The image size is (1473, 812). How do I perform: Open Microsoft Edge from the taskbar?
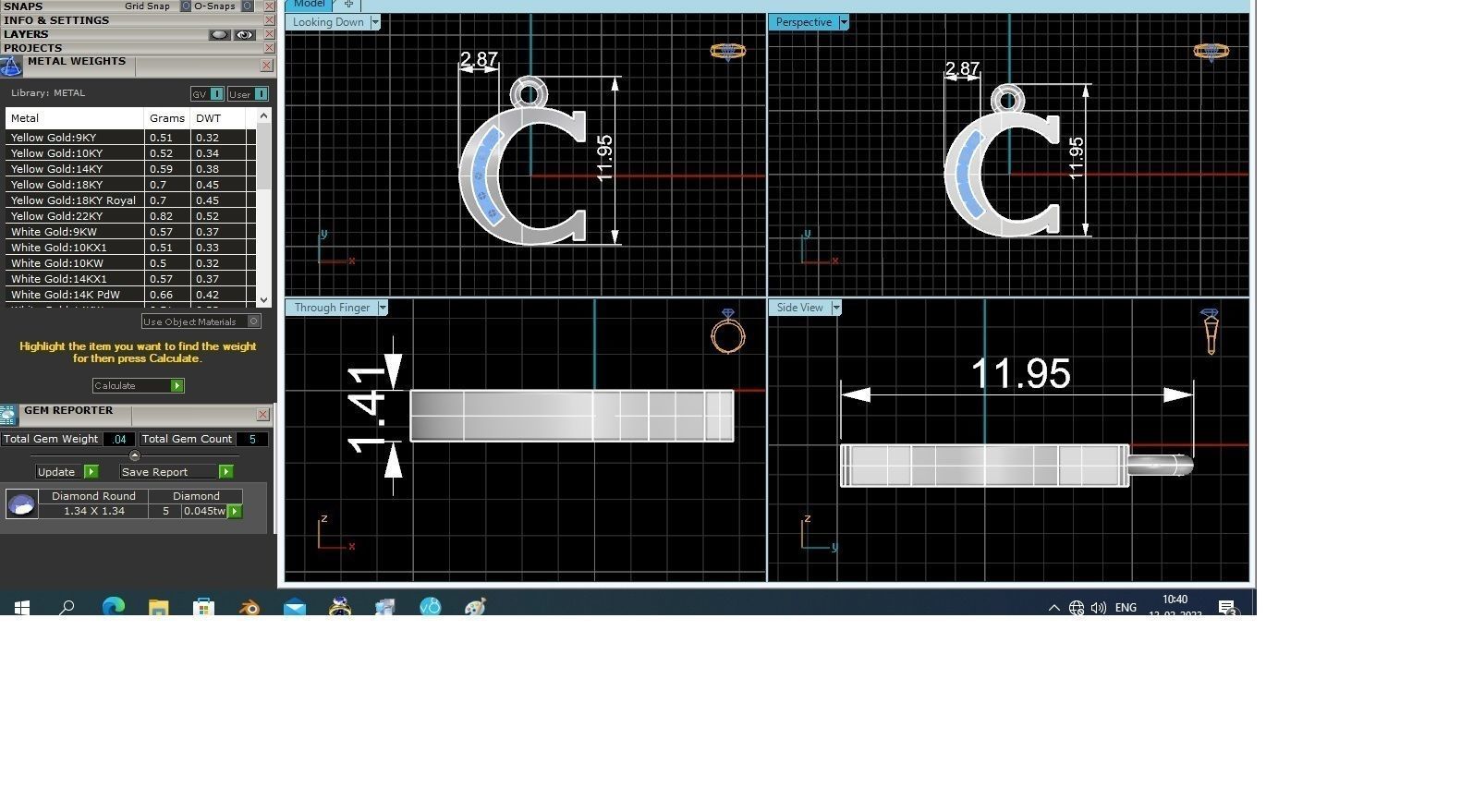click(114, 607)
